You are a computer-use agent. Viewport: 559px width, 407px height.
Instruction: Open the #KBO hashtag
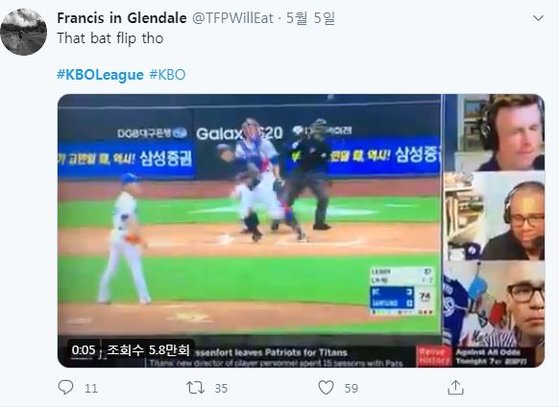click(x=167, y=75)
